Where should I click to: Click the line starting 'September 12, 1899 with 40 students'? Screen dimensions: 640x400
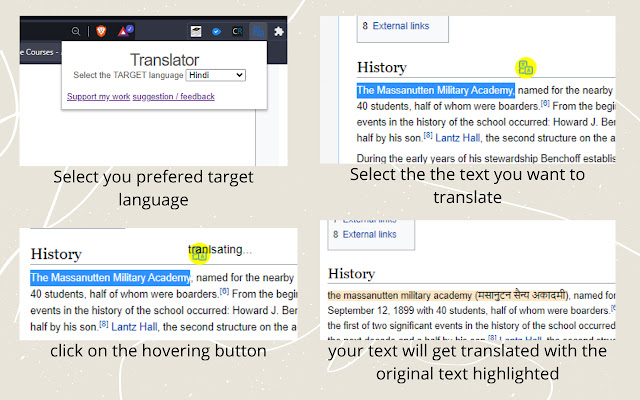tap(471, 311)
